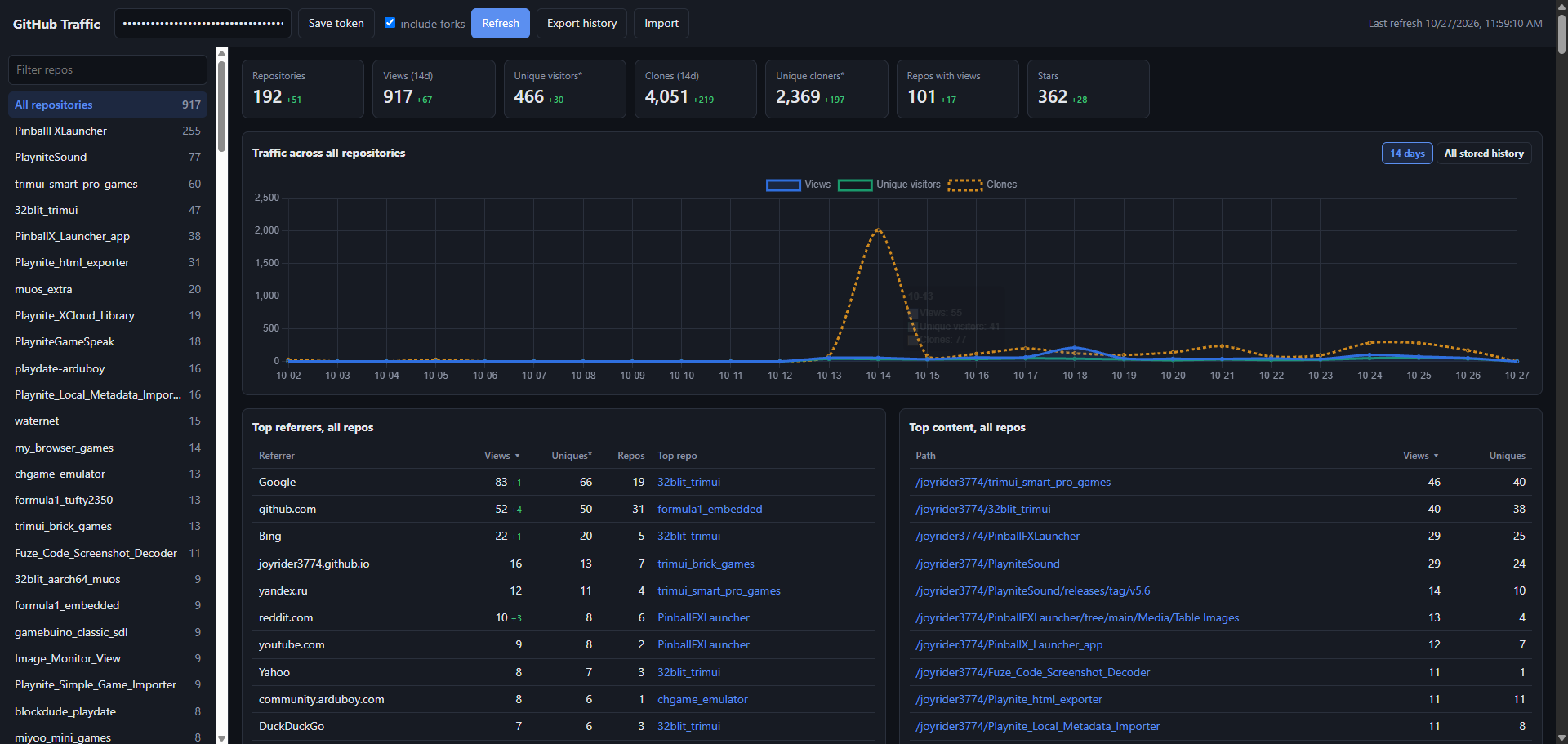Sort referrers by Views column arrow
This screenshot has width=1568, height=744.
click(517, 456)
